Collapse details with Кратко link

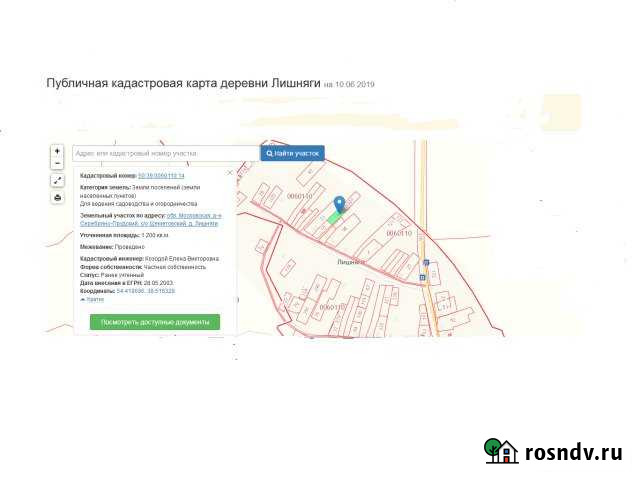(x=93, y=299)
